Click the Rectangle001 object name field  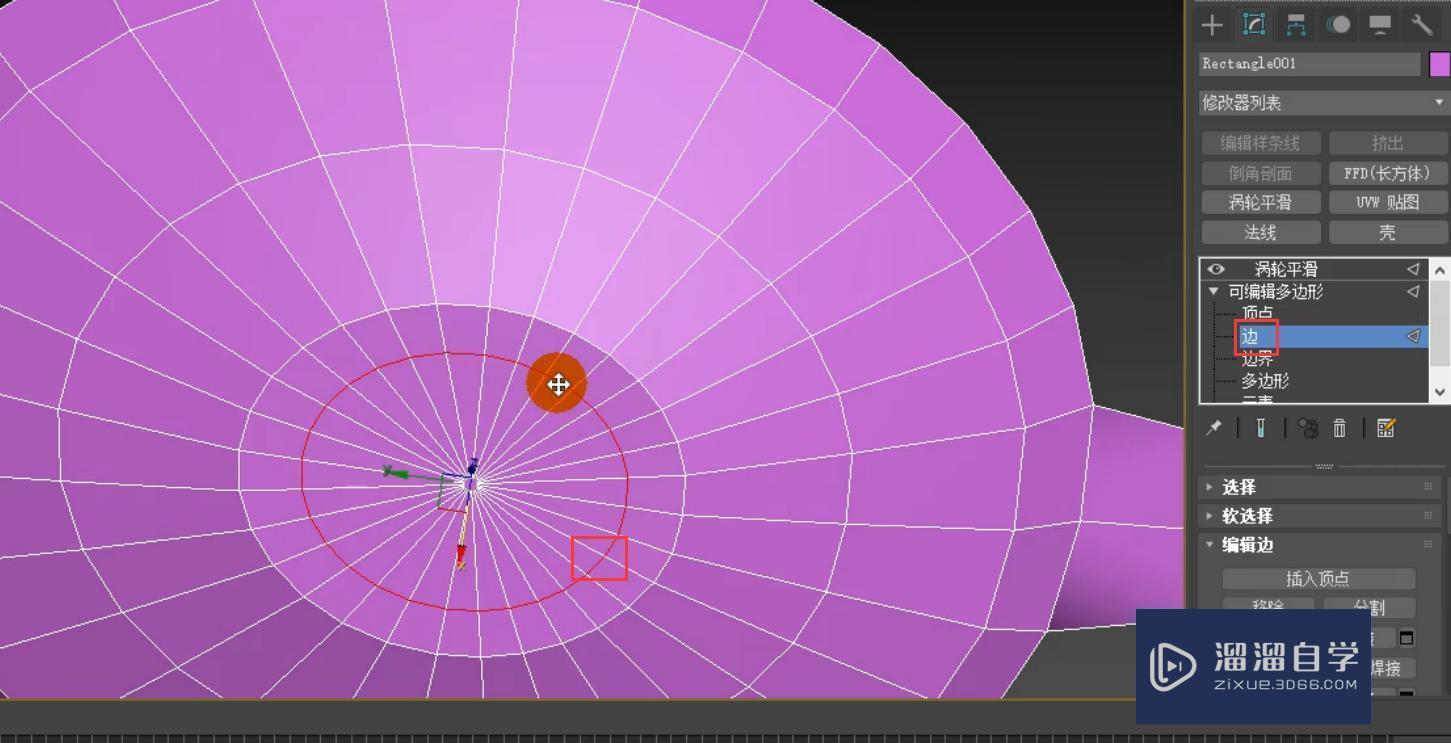pyautogui.click(x=1309, y=64)
